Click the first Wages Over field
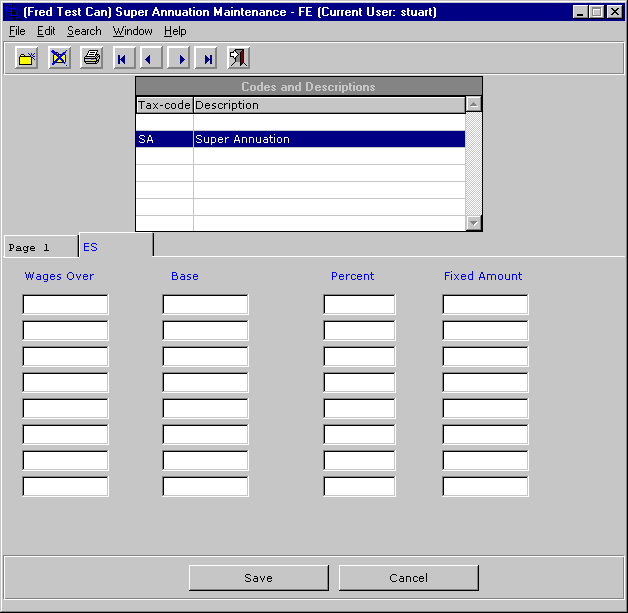 (x=65, y=304)
